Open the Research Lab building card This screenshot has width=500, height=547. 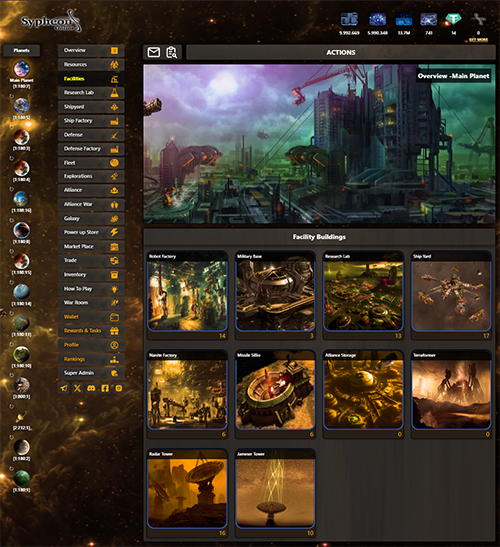coord(363,295)
